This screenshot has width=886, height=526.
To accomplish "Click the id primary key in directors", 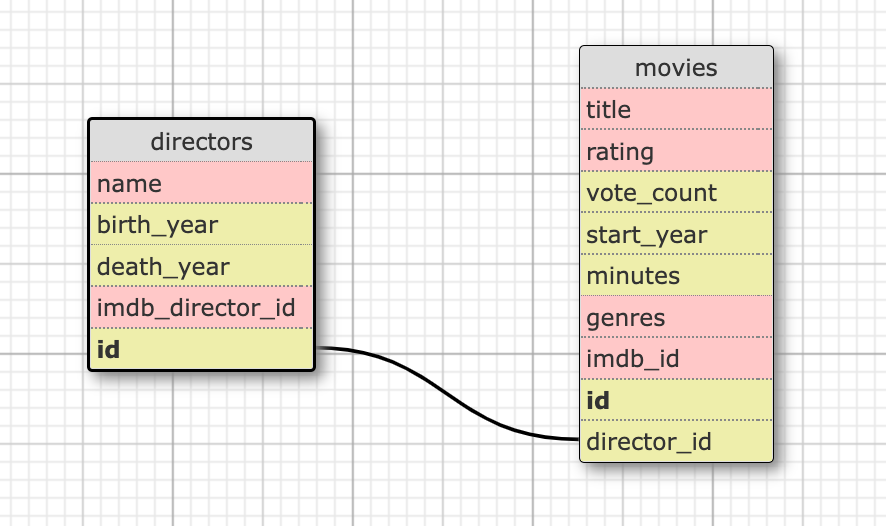I will coord(201,349).
